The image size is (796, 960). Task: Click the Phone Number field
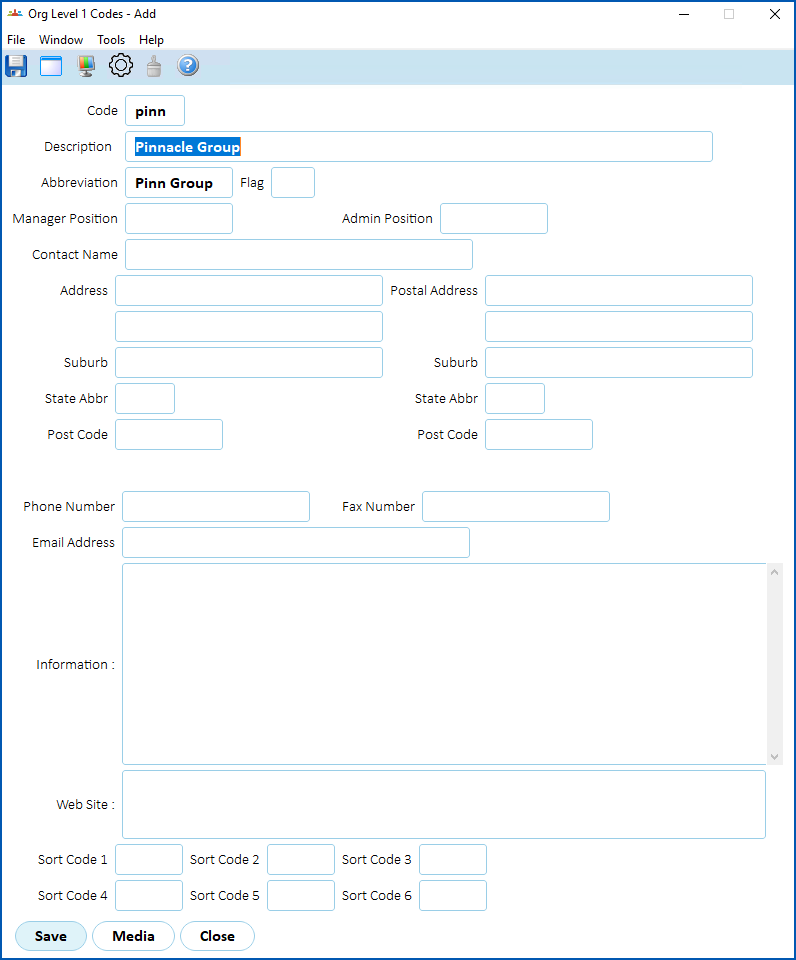[216, 507]
